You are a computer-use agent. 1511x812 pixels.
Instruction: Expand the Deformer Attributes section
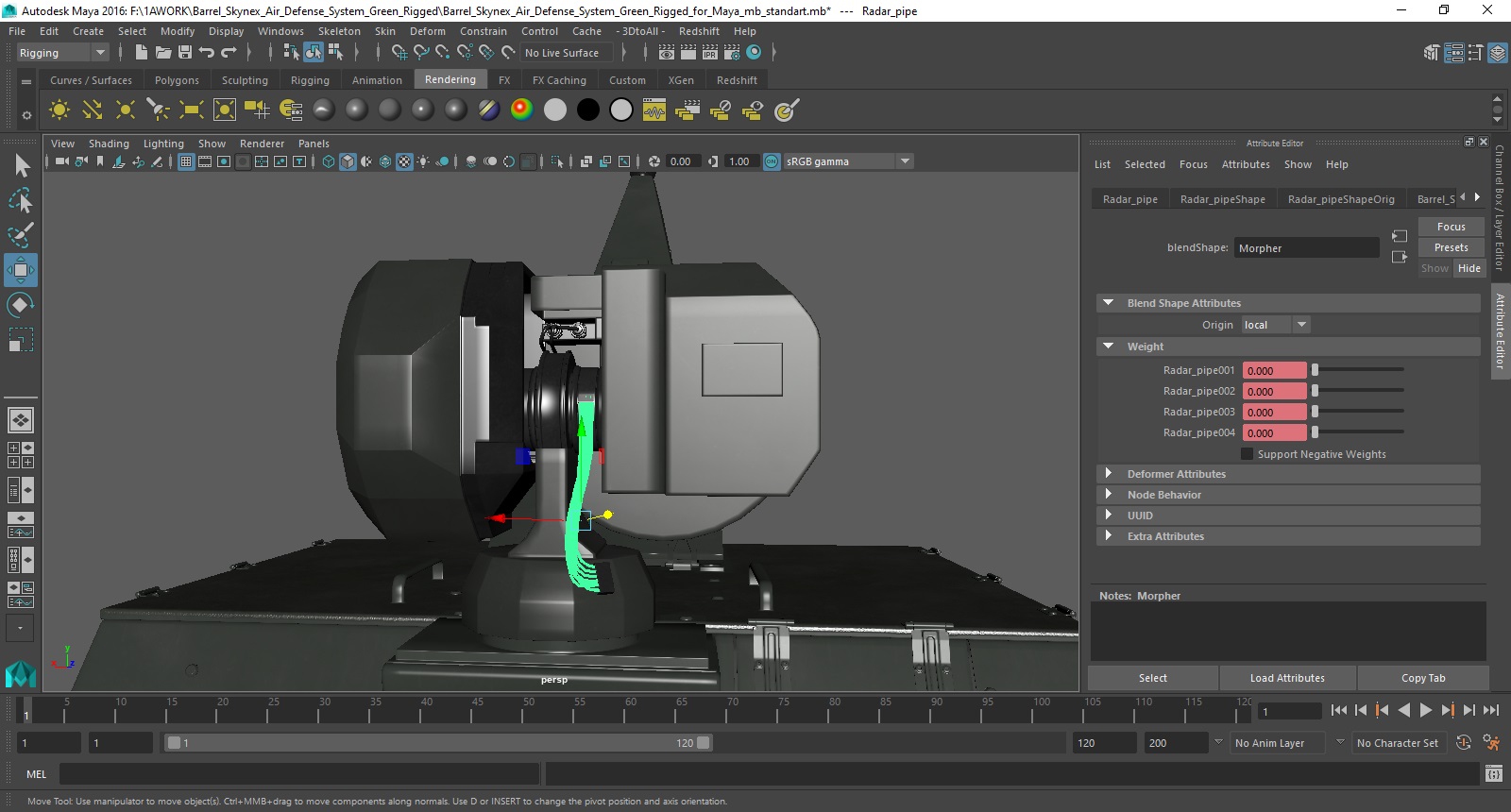coord(1109,474)
